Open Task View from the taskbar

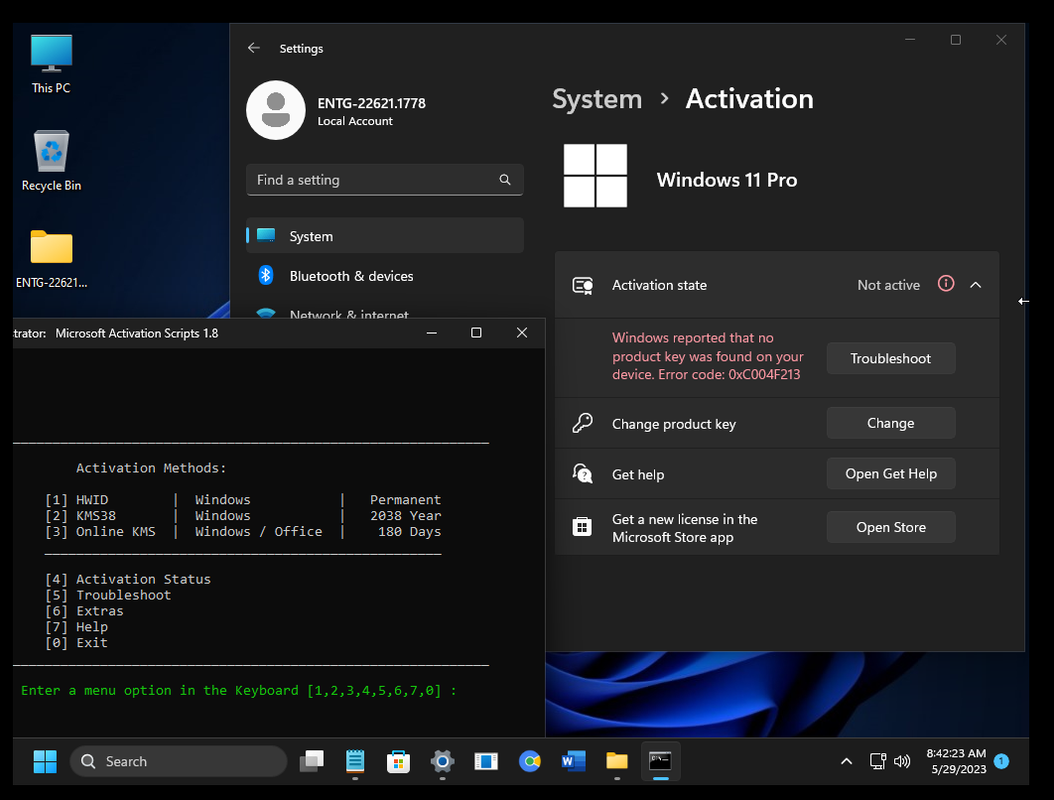tap(312, 761)
